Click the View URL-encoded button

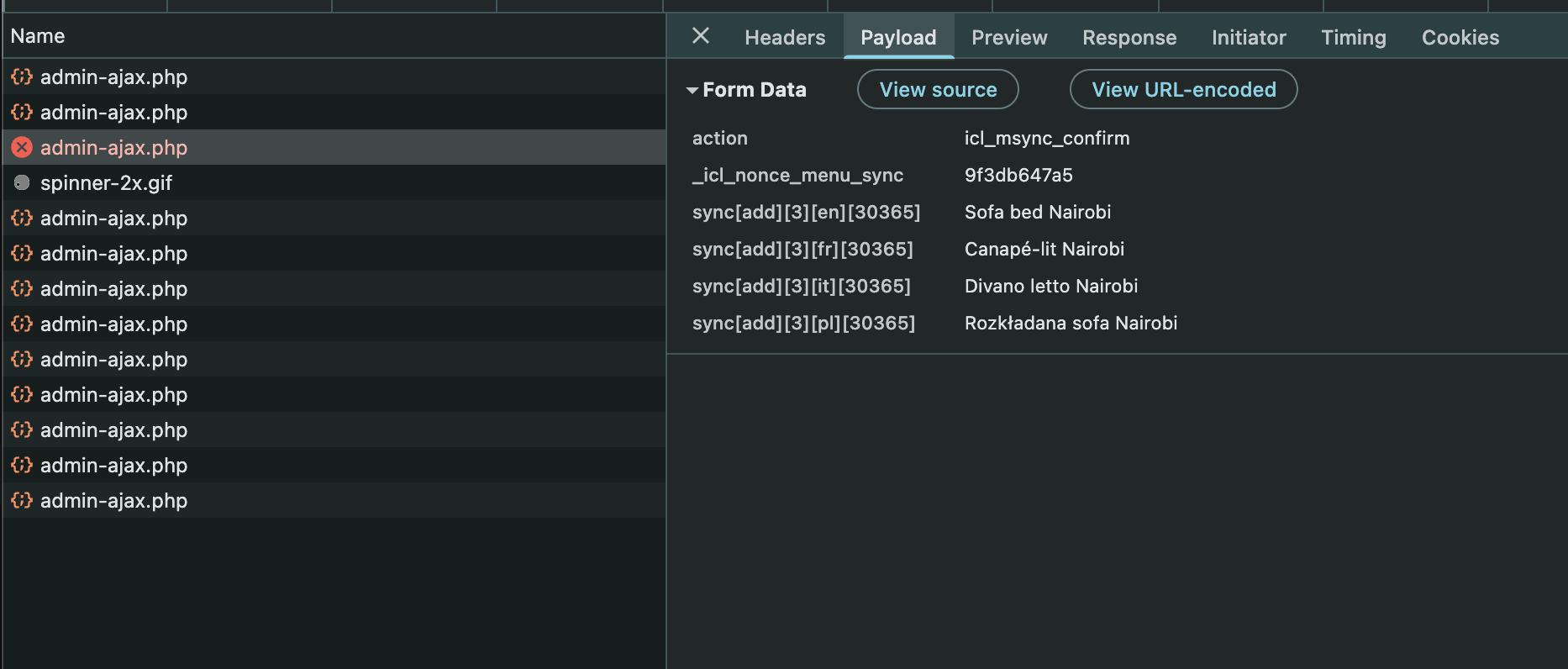coord(1182,90)
